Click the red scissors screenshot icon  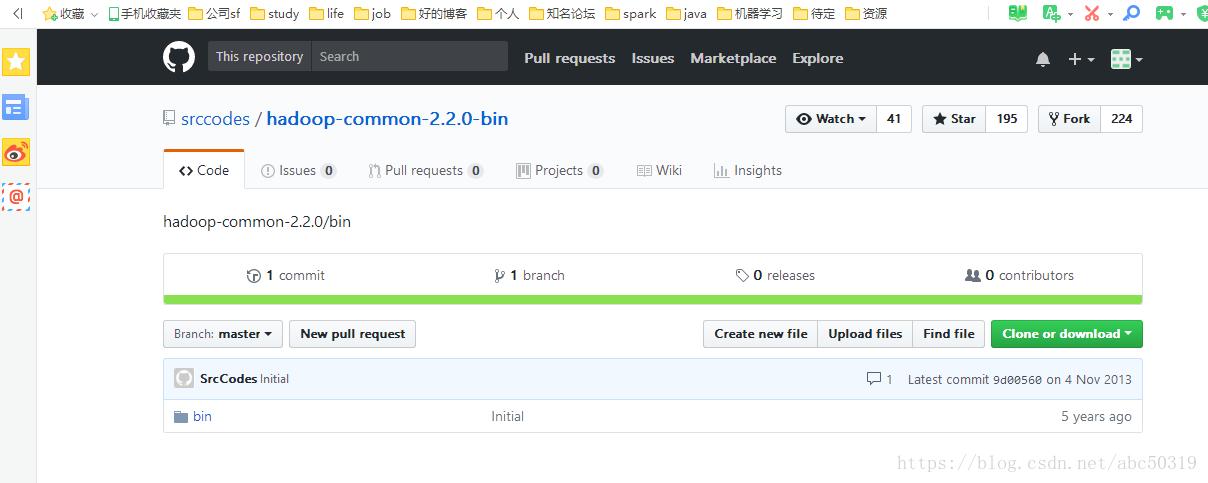[x=1091, y=13]
